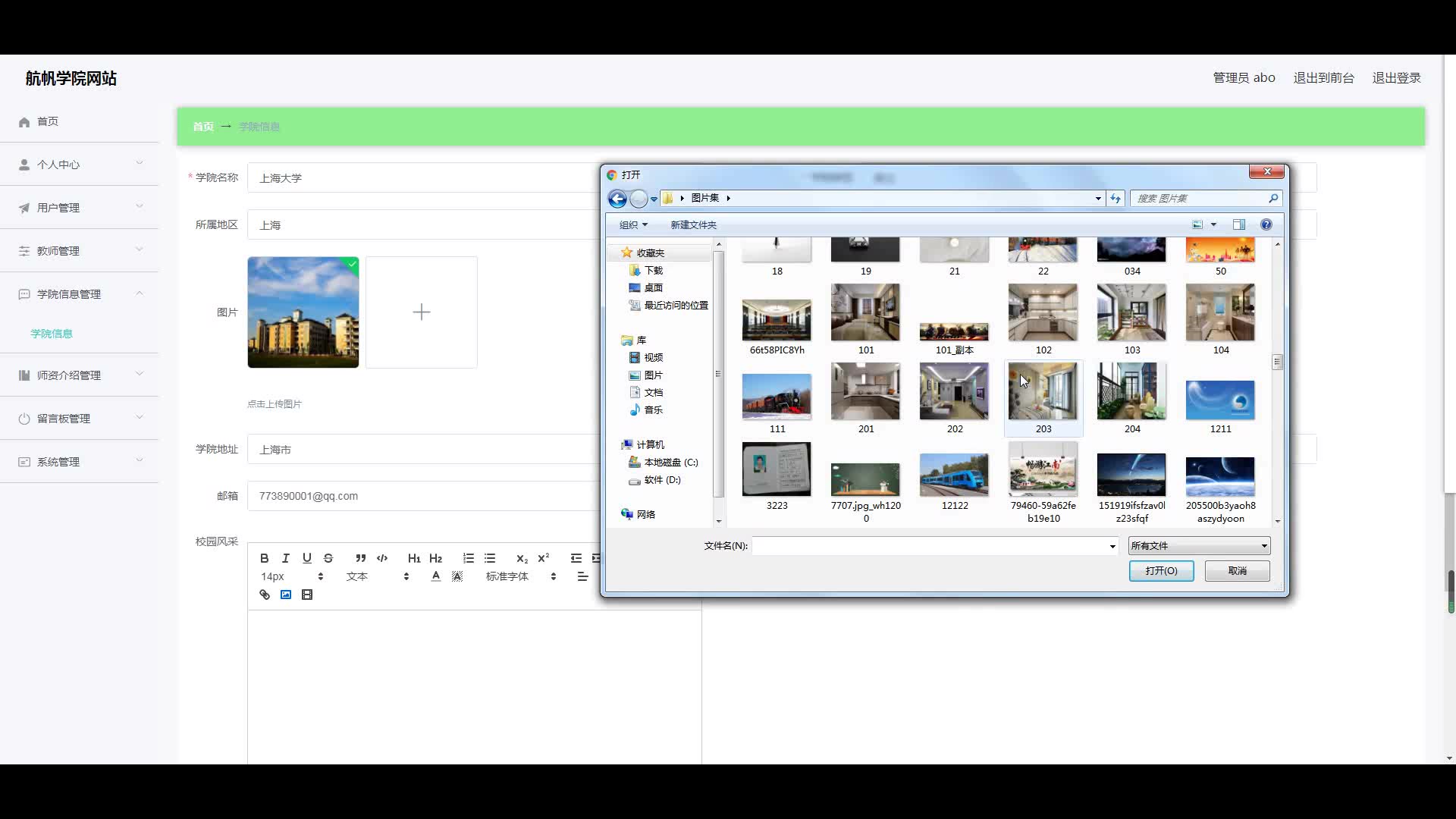Toggle bold formatting in the editor
Image resolution: width=1456 pixels, height=819 pixels.
(264, 558)
